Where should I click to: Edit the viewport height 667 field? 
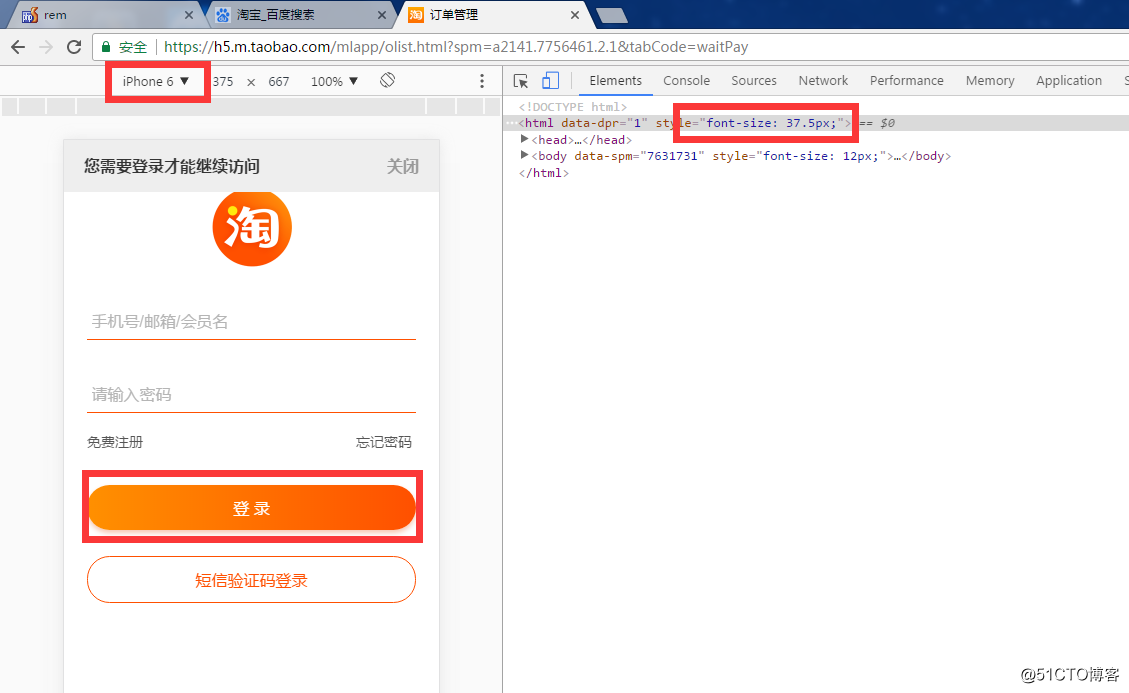point(279,81)
